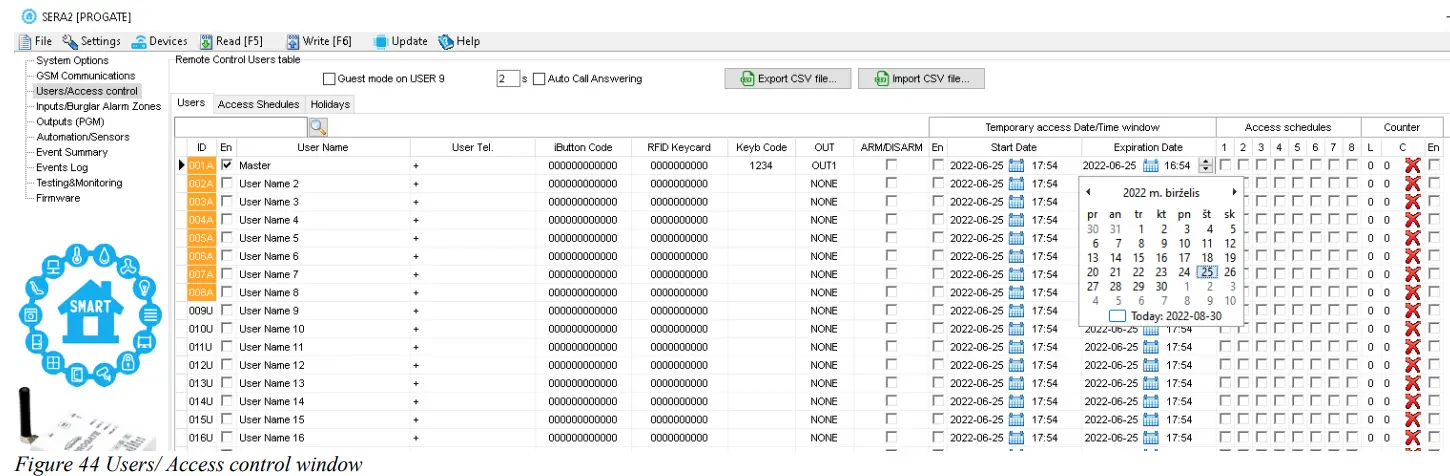Screen dimensions: 1450x476
Task: Enable Guest mode on USER 9 checkbox
Action: 329,79
